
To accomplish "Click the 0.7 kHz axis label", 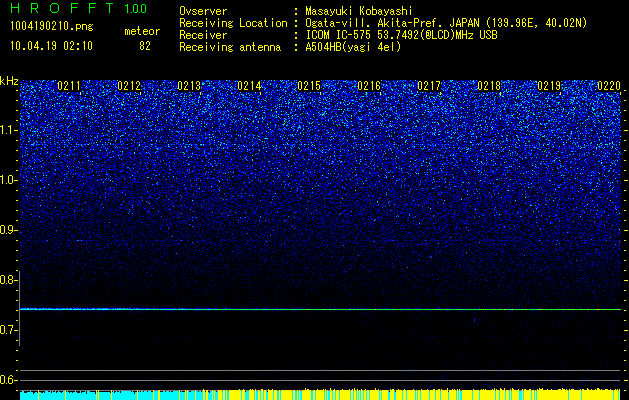I will pyautogui.click(x=8, y=330).
